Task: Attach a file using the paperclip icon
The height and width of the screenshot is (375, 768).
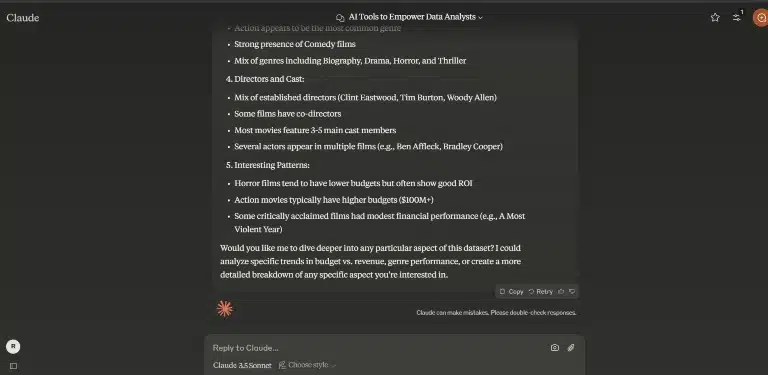Action: tap(571, 348)
